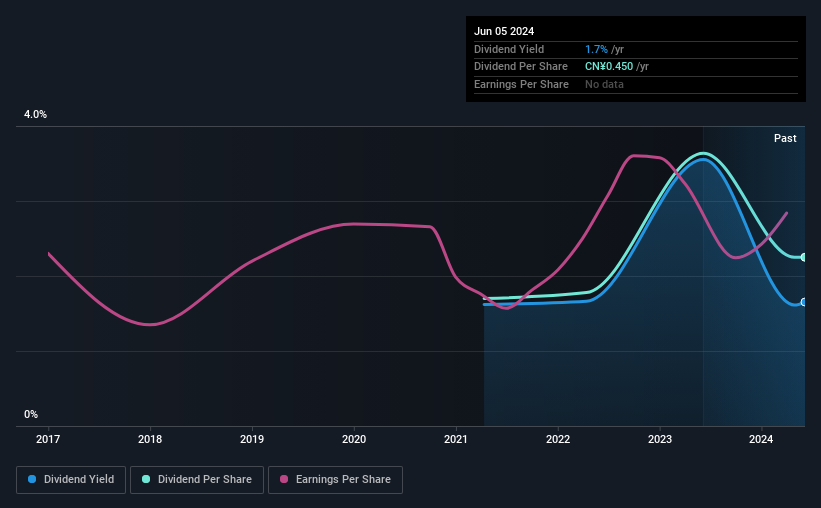This screenshot has width=821, height=508.
Task: Select the 2020 x-axis label
Action: pos(354,439)
